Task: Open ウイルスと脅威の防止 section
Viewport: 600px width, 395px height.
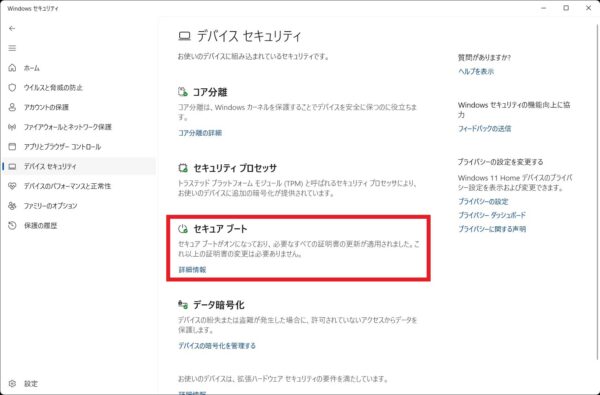Action: [53, 88]
